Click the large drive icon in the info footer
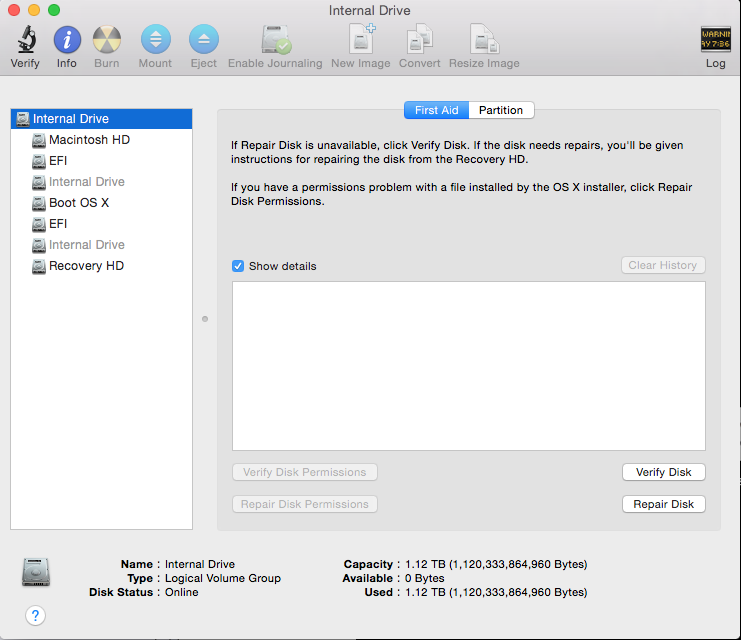741x640 pixels. point(36,572)
